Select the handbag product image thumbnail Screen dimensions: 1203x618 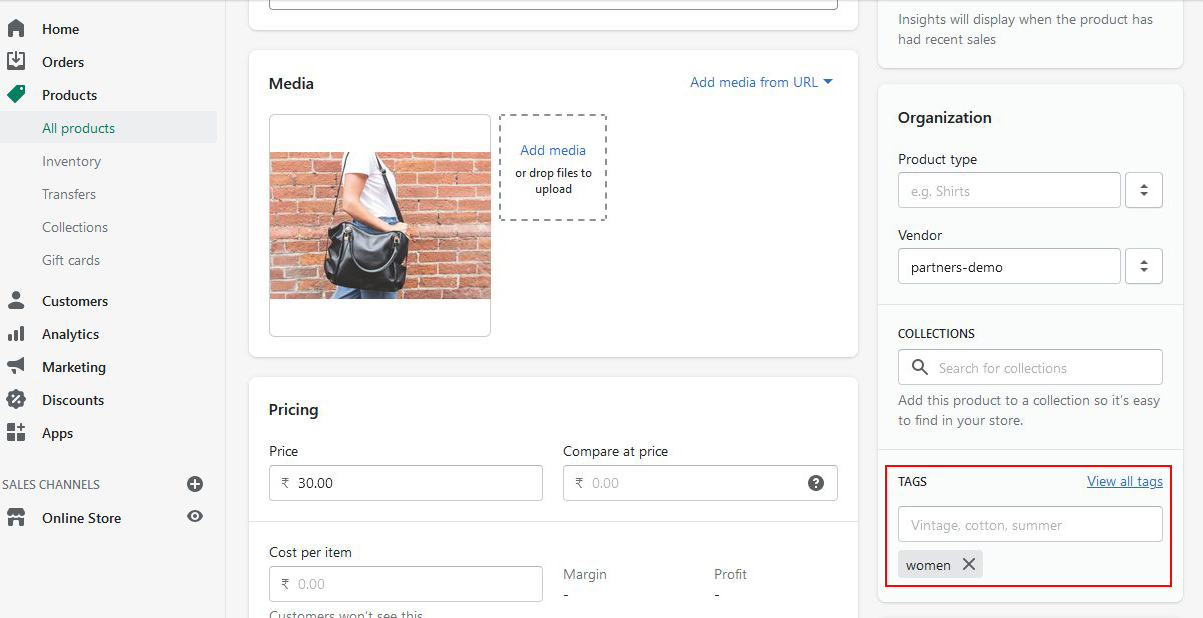[380, 225]
